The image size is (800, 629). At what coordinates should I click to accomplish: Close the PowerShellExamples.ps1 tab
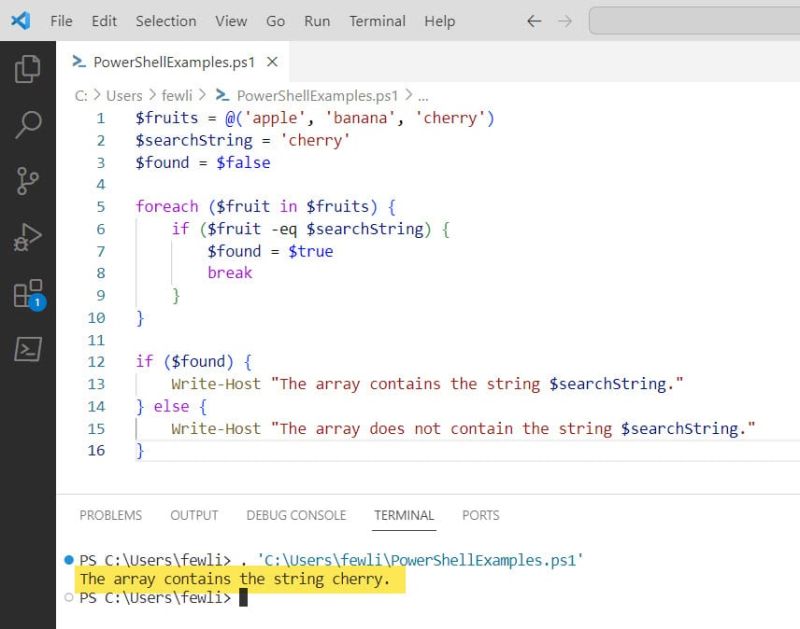pyautogui.click(x=271, y=61)
